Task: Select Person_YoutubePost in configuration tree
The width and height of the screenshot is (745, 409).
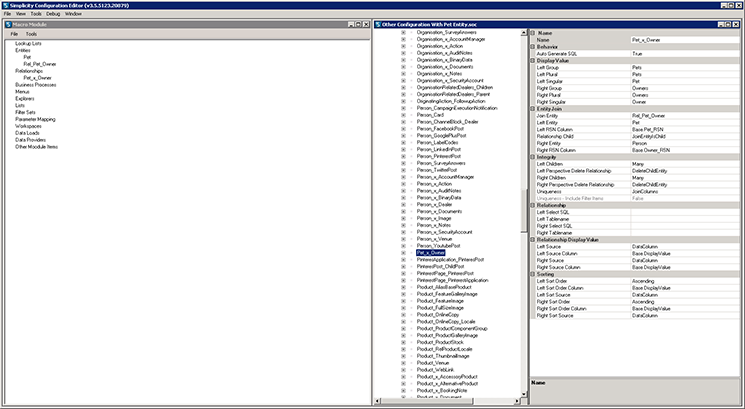Action: tap(439, 246)
